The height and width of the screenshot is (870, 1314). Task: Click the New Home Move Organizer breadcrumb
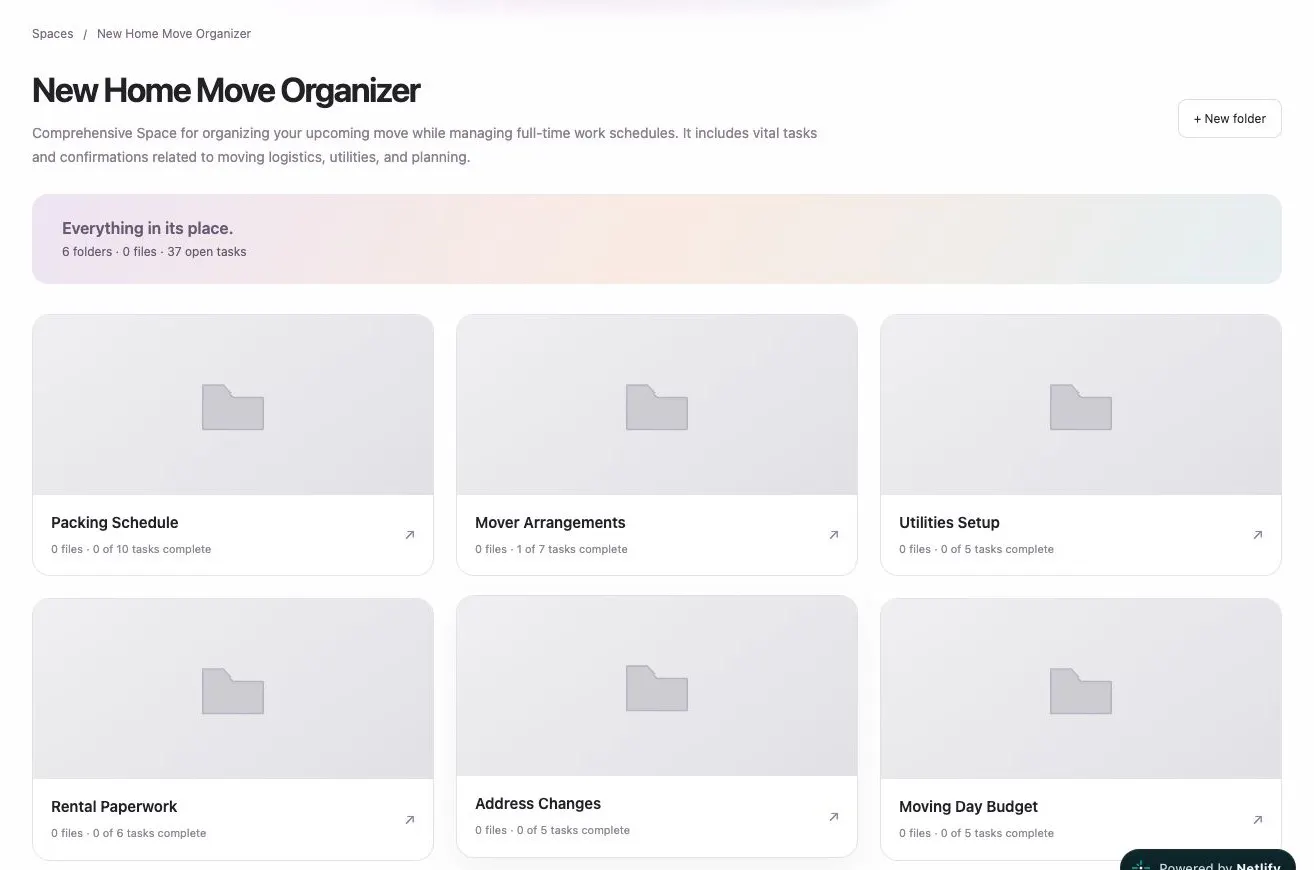(174, 34)
